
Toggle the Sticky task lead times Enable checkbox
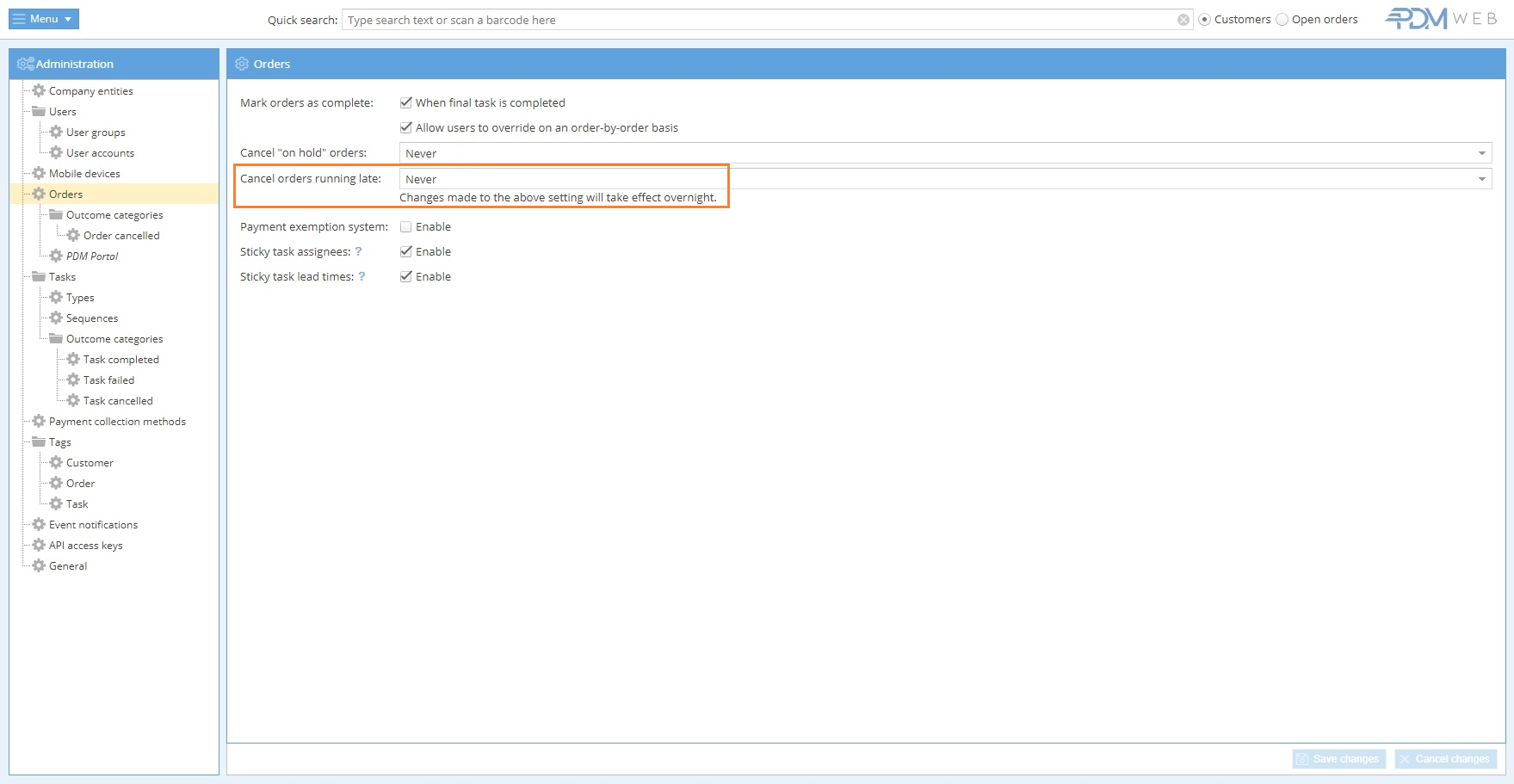click(406, 277)
